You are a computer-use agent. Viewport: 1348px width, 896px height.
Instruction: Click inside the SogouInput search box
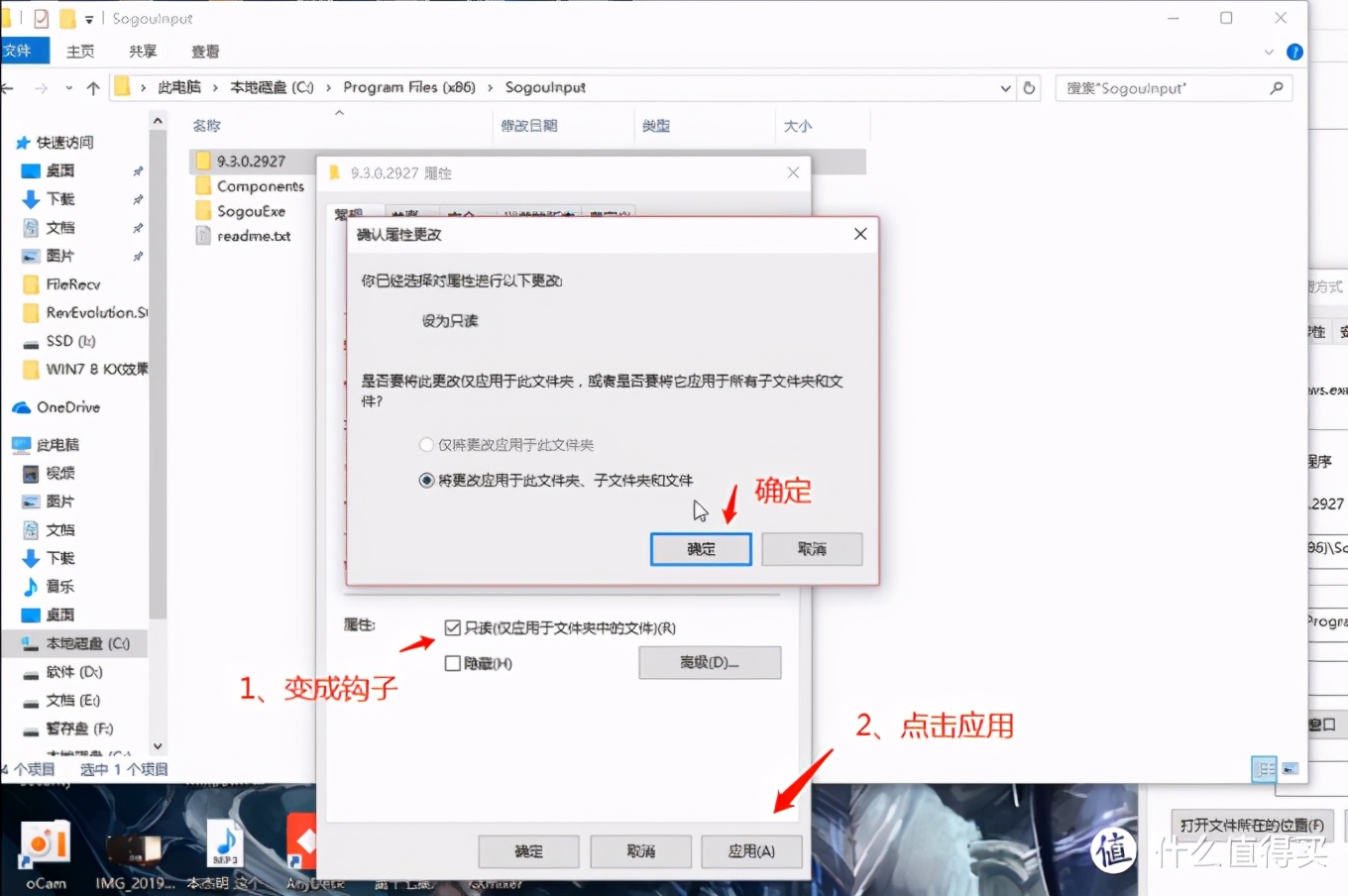click(1170, 87)
